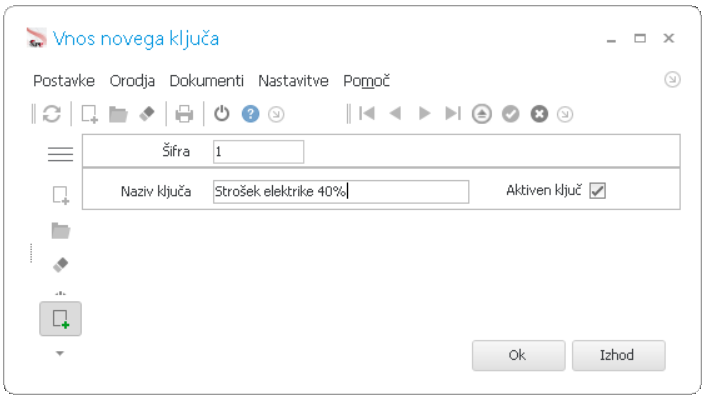Click the Naziv ključa input field
The image size is (705, 399).
pyautogui.click(x=341, y=192)
